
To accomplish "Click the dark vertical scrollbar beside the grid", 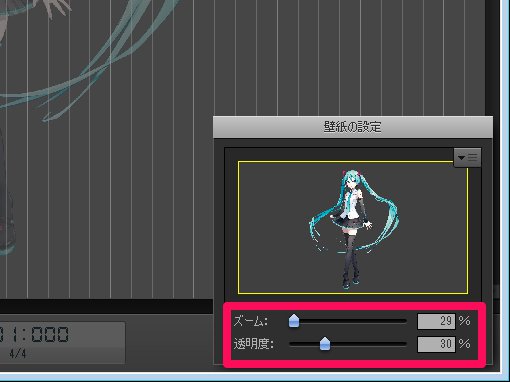I will point(490,57).
